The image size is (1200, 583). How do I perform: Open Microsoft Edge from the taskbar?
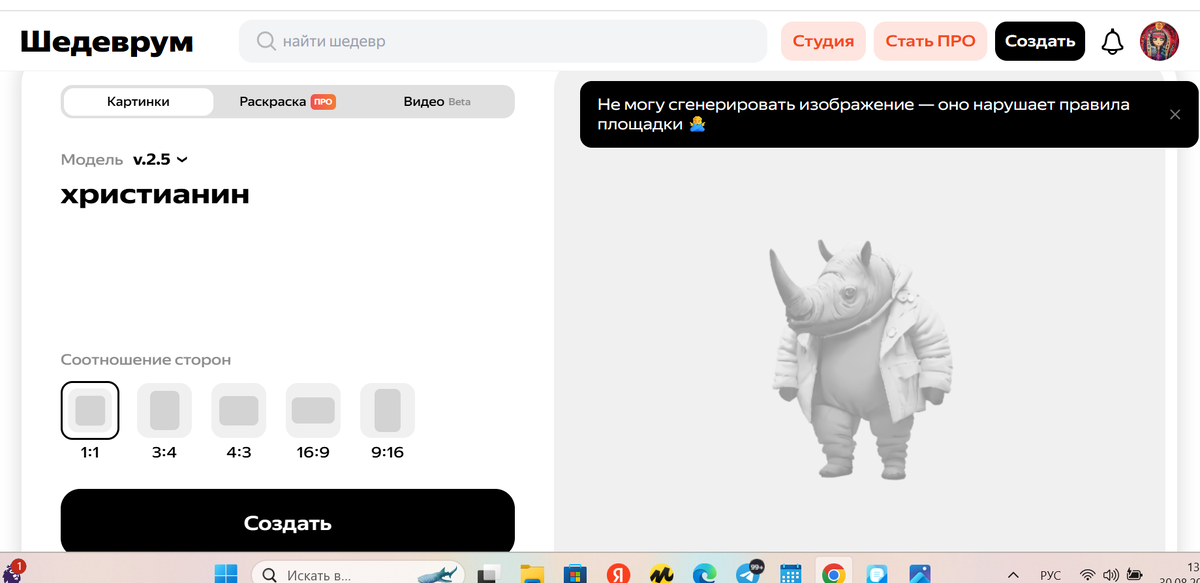[x=705, y=575]
